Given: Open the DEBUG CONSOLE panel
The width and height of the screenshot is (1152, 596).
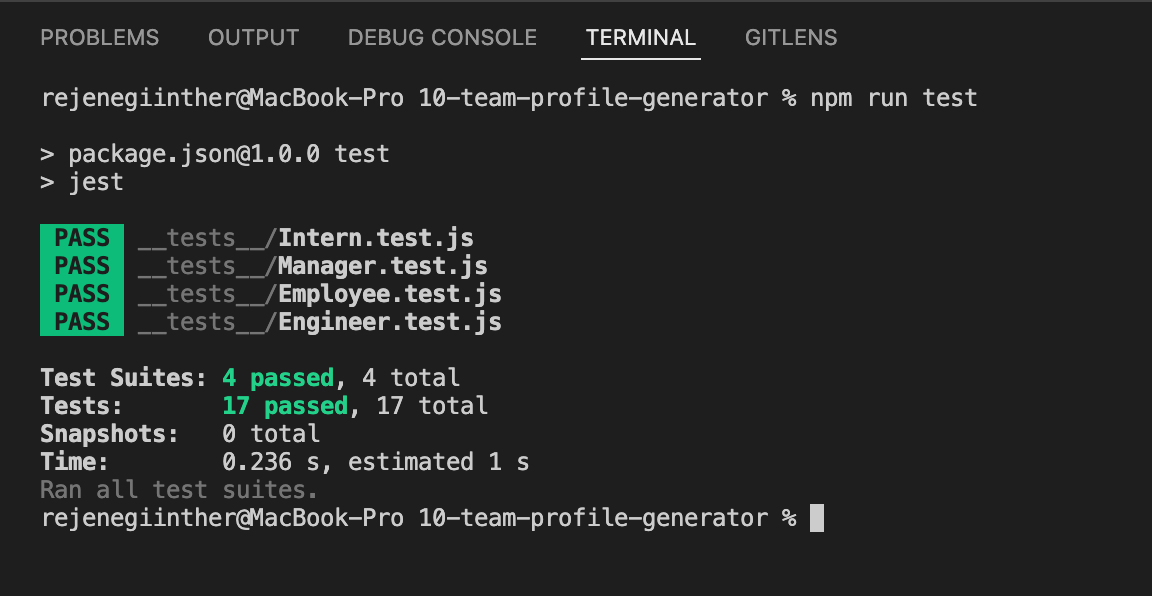Looking at the screenshot, I should tap(442, 38).
